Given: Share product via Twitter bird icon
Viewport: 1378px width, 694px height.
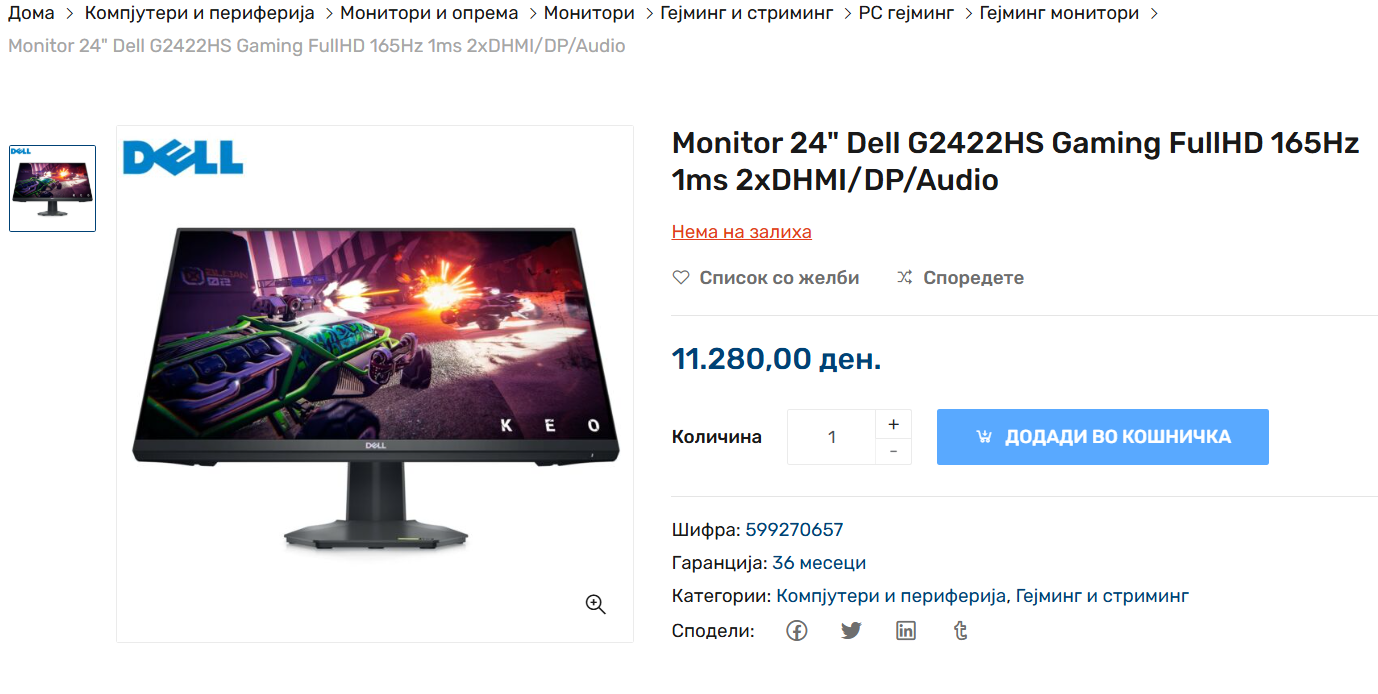Looking at the screenshot, I should [x=851, y=631].
